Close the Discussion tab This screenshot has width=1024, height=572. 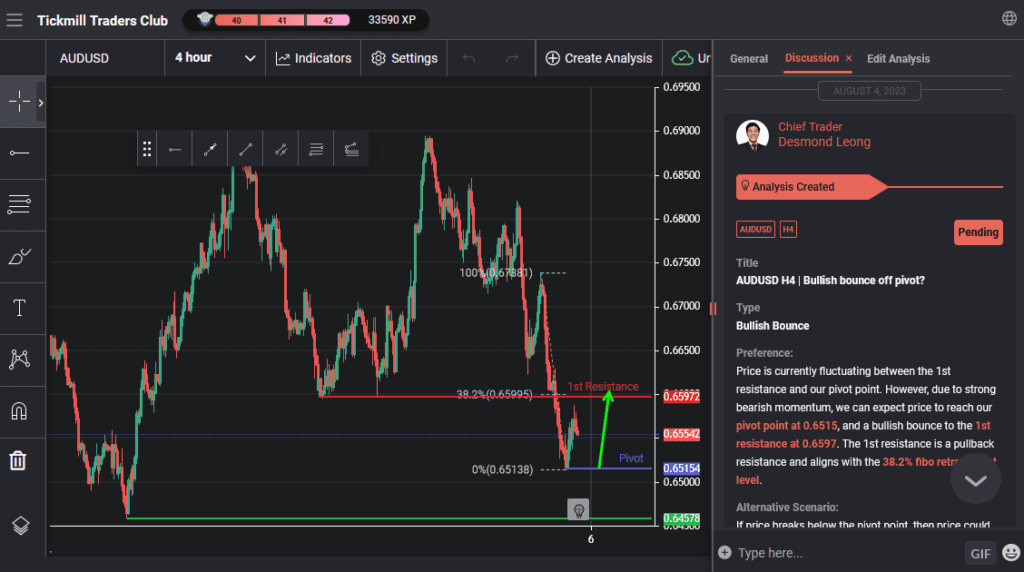click(849, 59)
